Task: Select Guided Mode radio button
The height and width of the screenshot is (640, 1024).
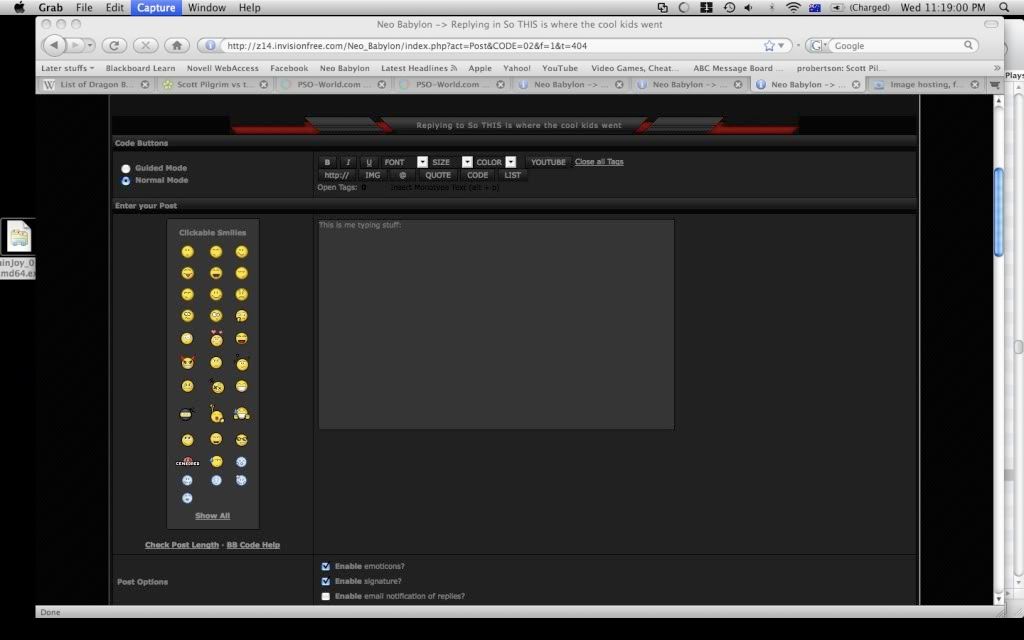Action: point(126,169)
